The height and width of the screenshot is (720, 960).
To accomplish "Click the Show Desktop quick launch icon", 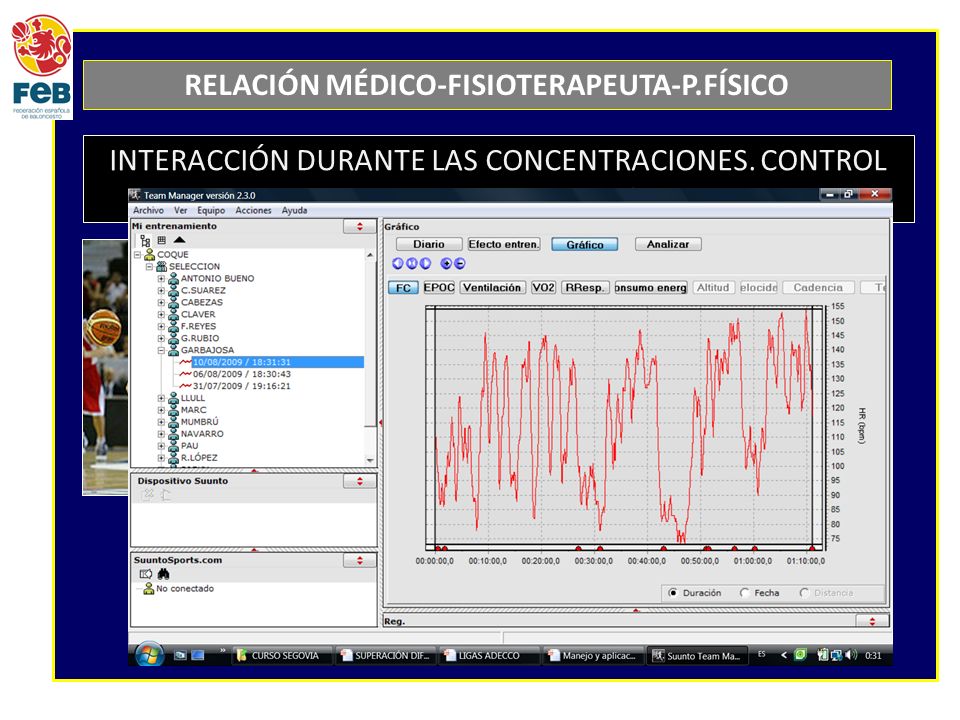I will [x=180, y=655].
